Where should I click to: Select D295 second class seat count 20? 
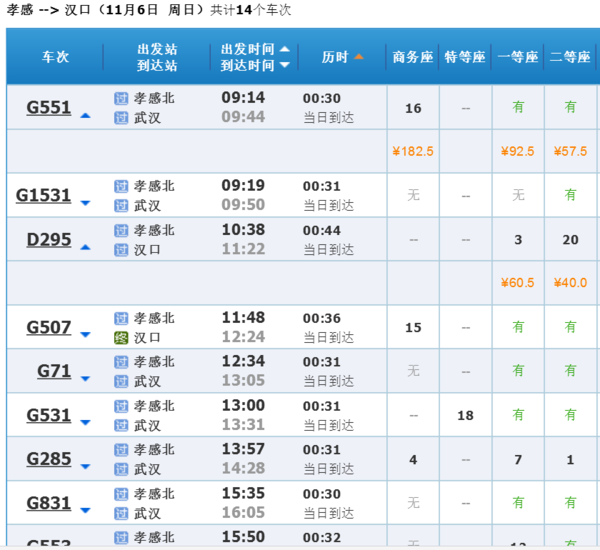570,240
